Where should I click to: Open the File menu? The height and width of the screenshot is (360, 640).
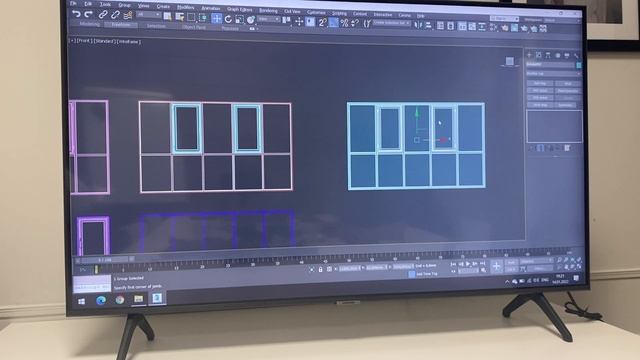pyautogui.click(x=73, y=3)
